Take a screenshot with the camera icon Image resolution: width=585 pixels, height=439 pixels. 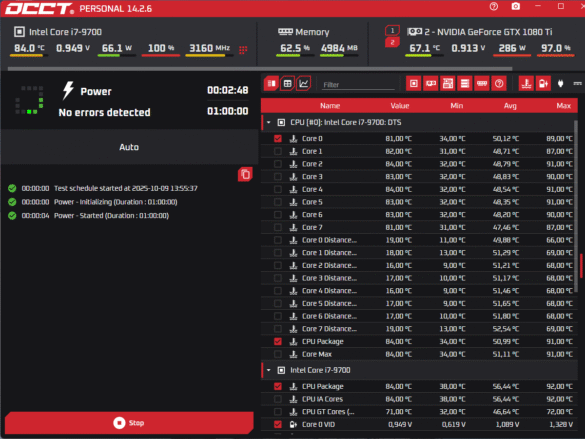[516, 6]
